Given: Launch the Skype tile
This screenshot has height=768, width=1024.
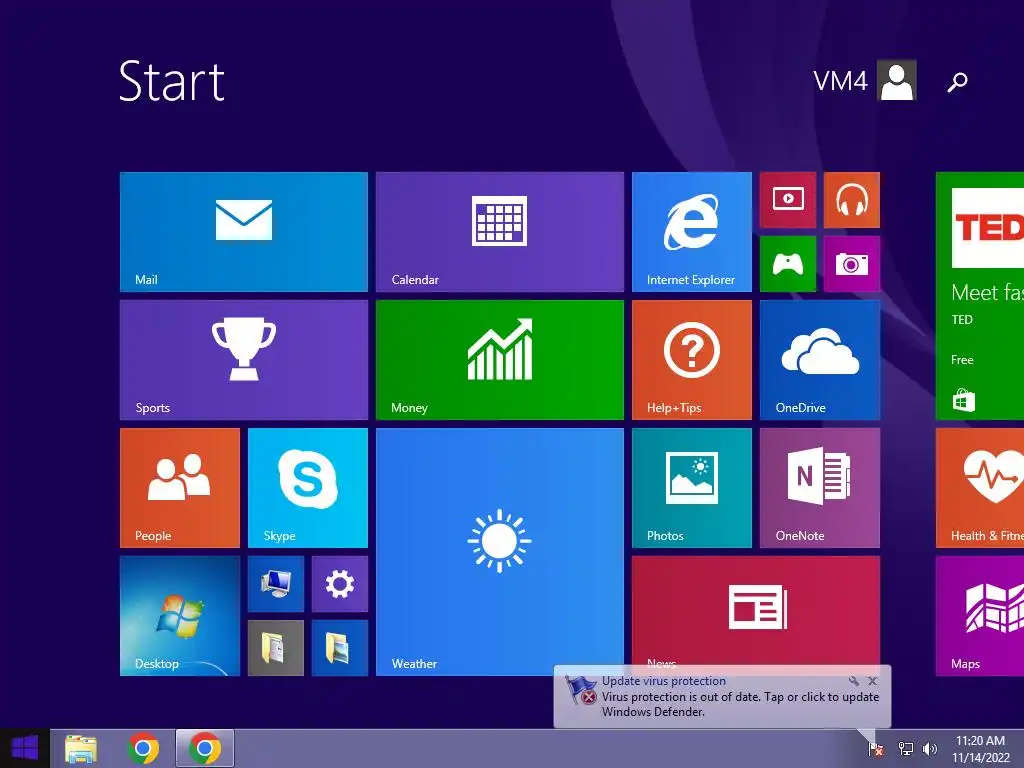Looking at the screenshot, I should [x=308, y=488].
